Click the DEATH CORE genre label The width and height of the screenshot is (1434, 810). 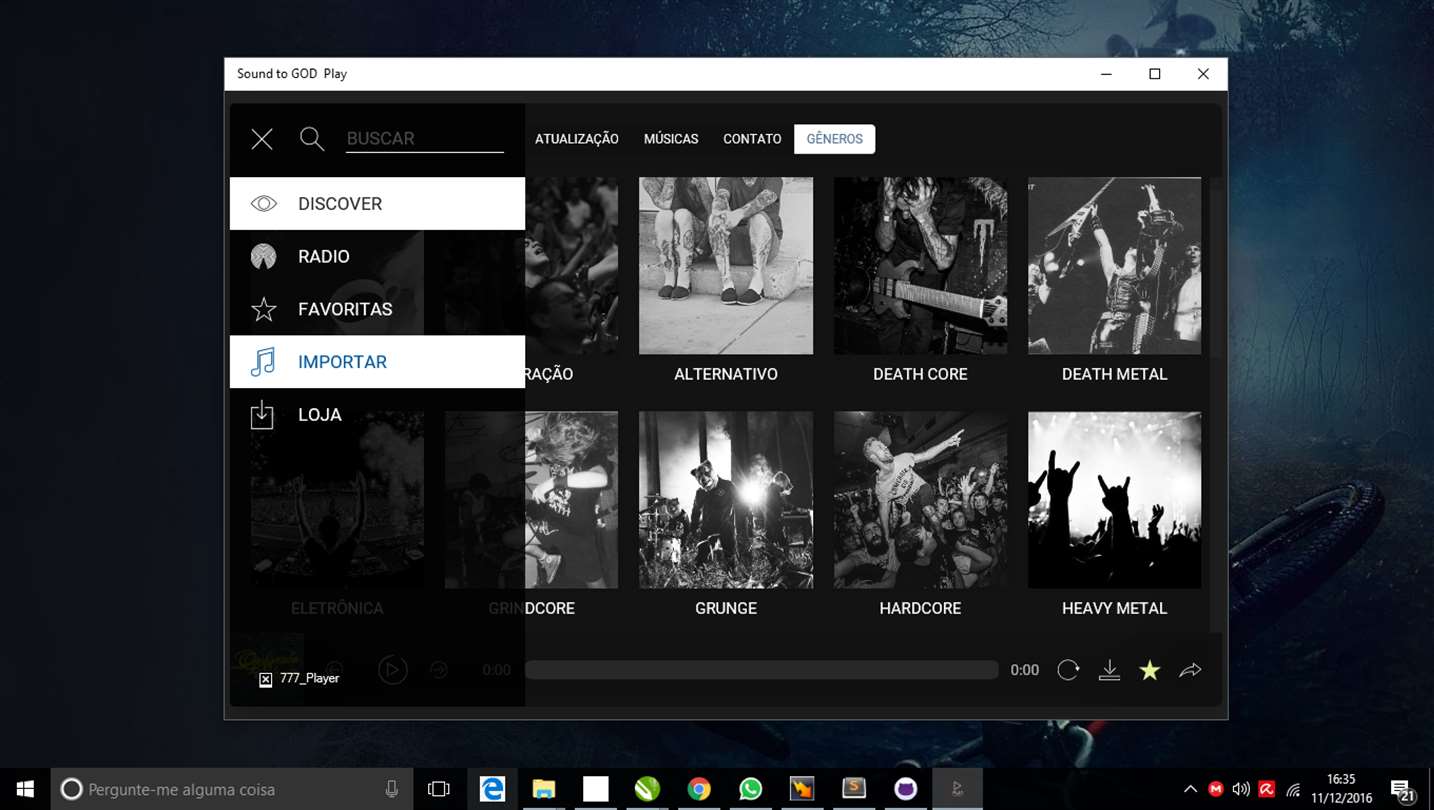pos(920,374)
